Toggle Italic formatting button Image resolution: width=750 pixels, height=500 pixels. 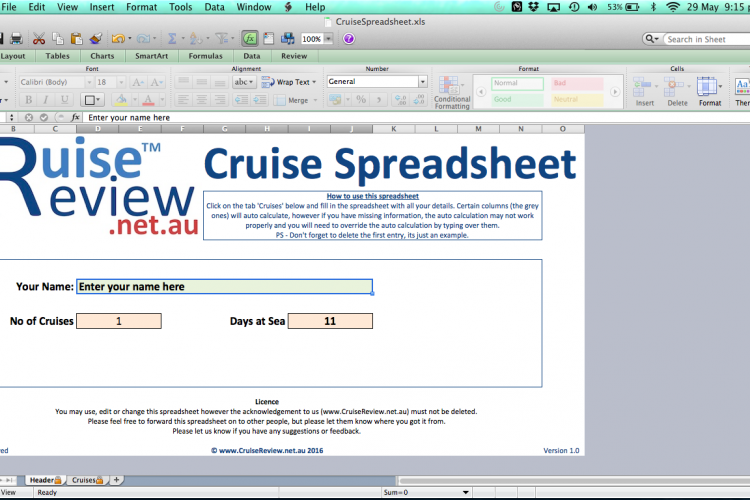(46, 100)
